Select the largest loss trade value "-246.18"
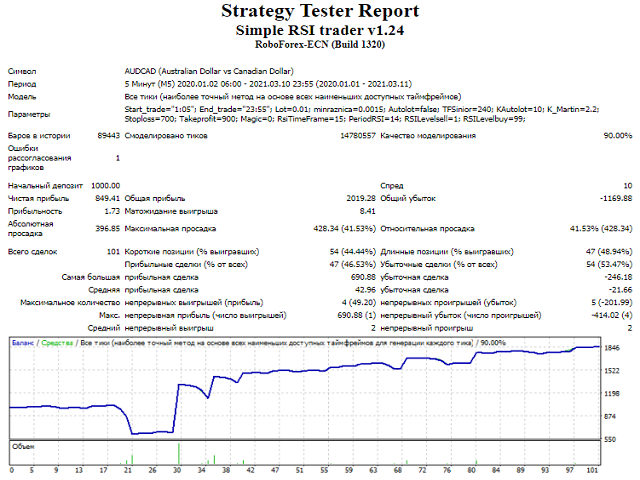The image size is (640, 480). (x=618, y=277)
